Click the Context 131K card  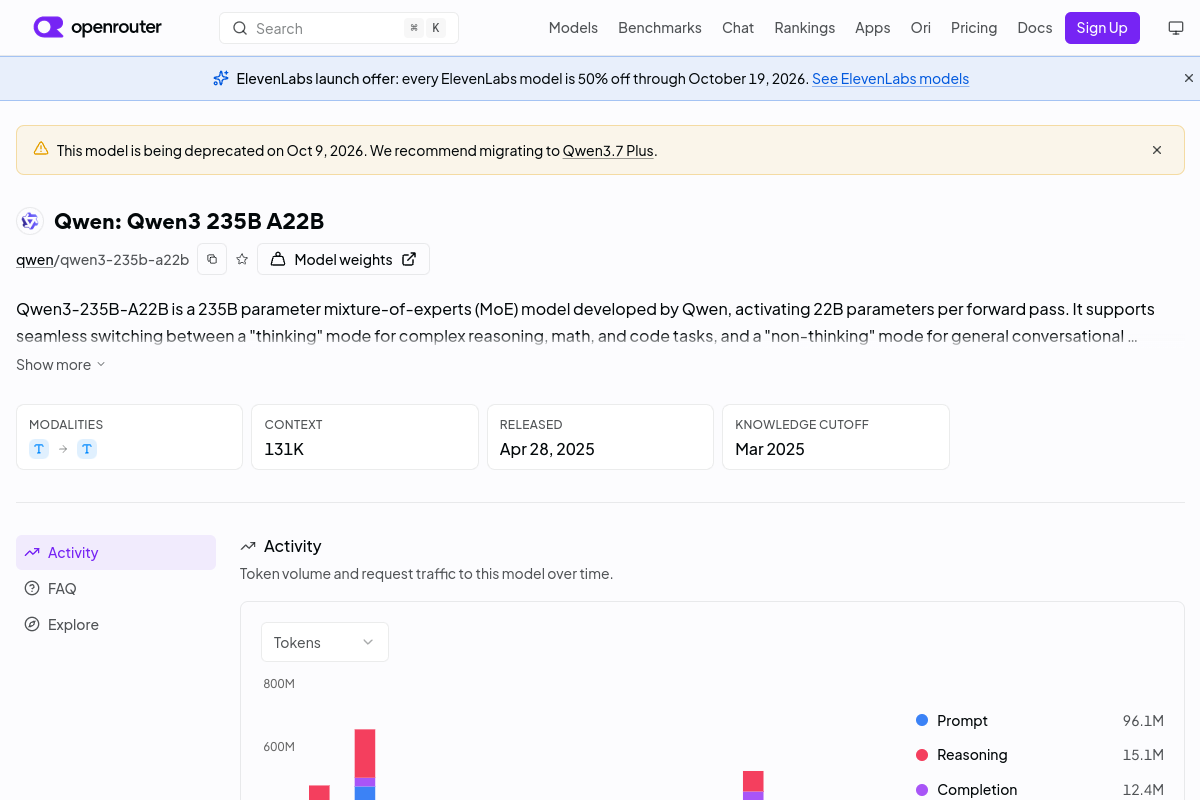point(364,437)
